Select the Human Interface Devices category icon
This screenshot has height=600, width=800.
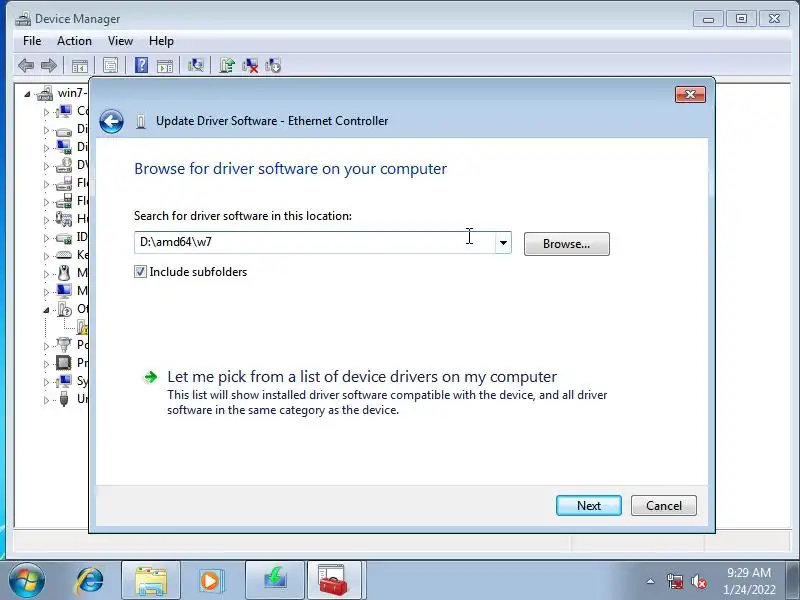(64, 219)
